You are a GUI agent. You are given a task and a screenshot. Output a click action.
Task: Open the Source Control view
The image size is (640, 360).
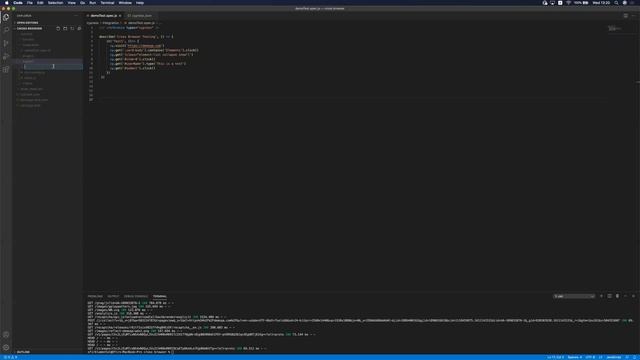6,43
